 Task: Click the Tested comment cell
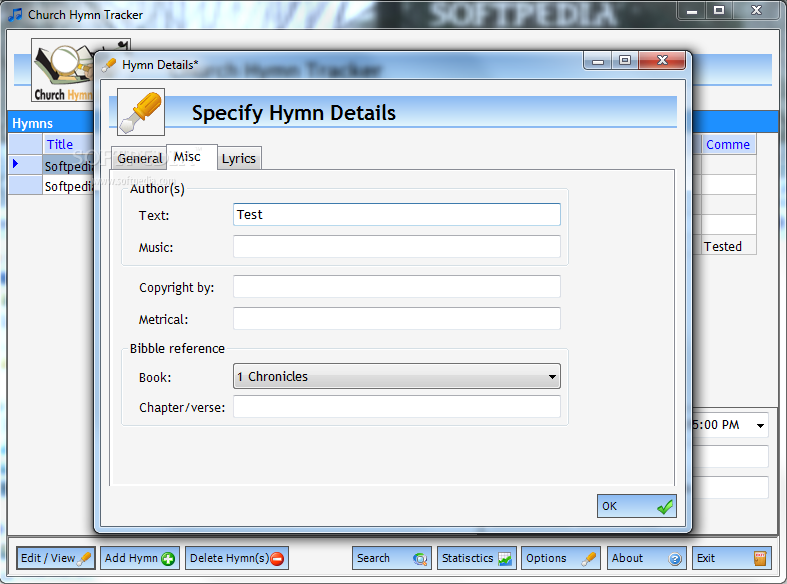[x=728, y=245]
